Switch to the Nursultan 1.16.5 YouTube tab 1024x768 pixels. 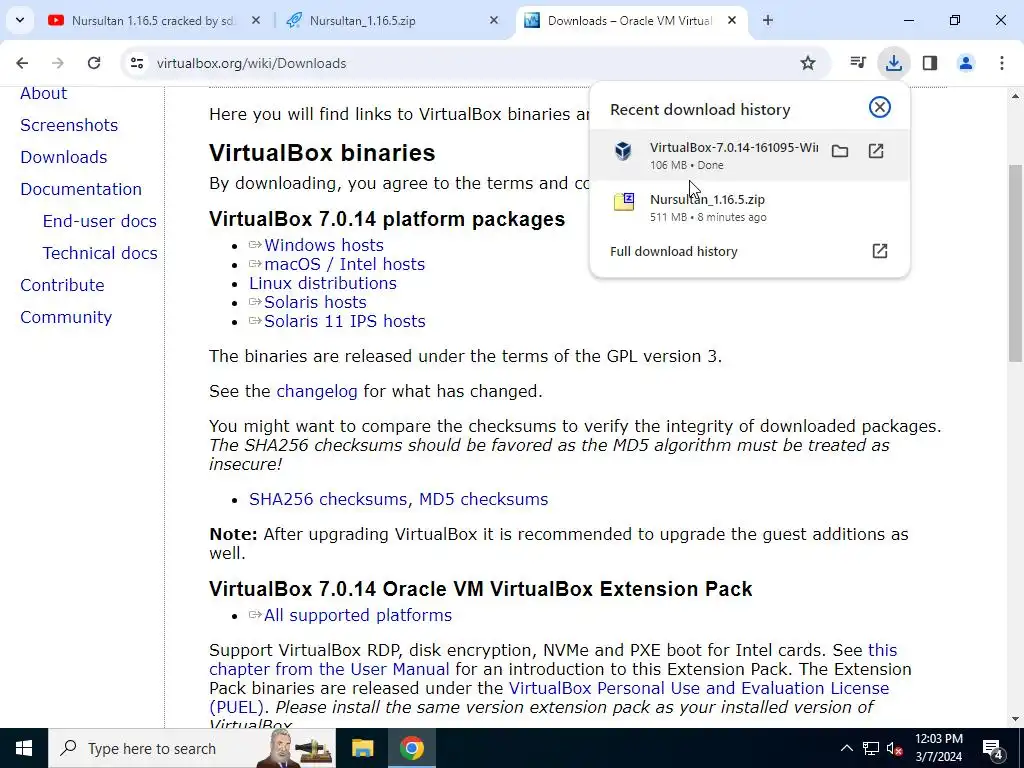coord(153,21)
